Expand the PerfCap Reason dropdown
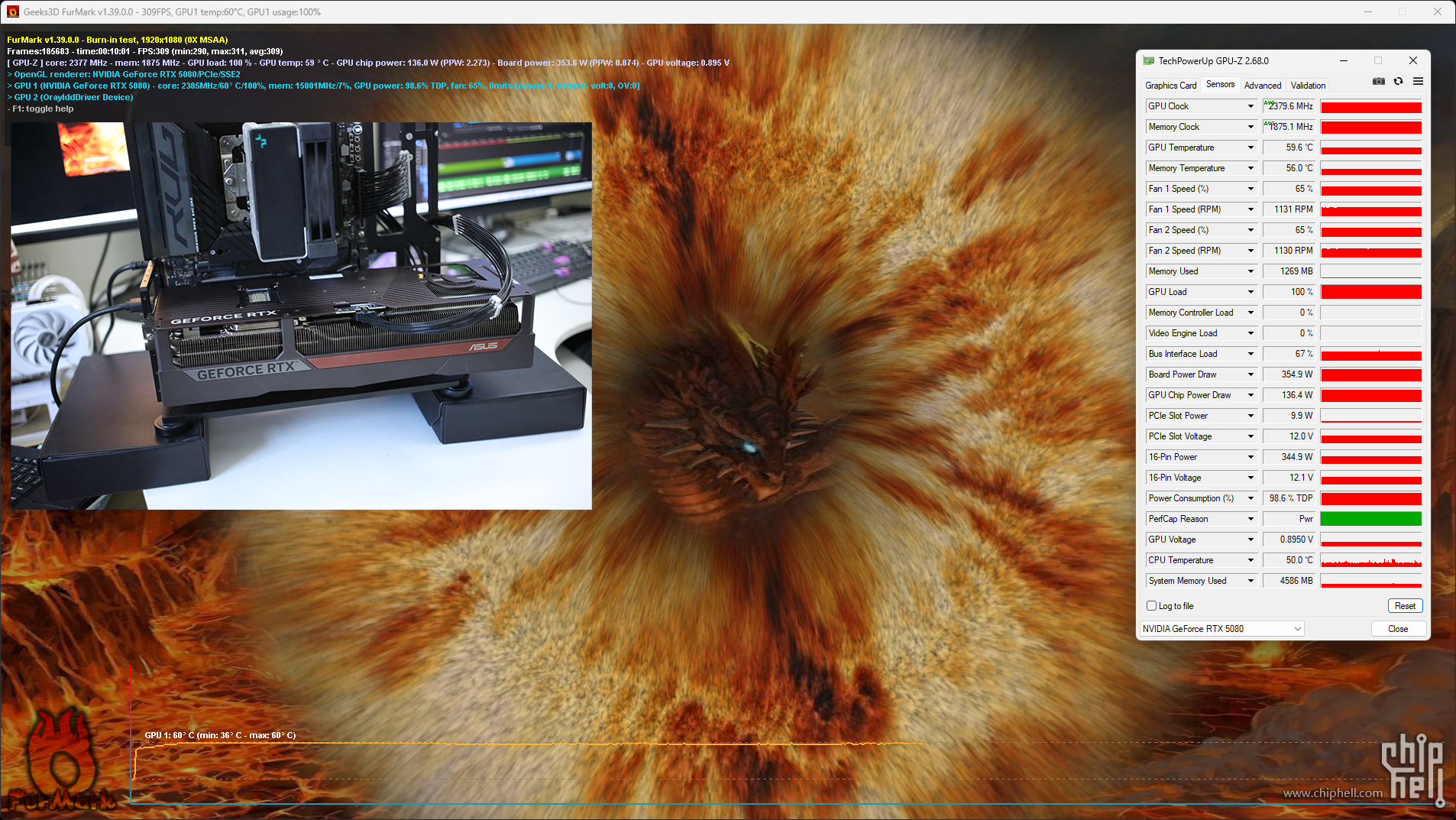 (1251, 519)
